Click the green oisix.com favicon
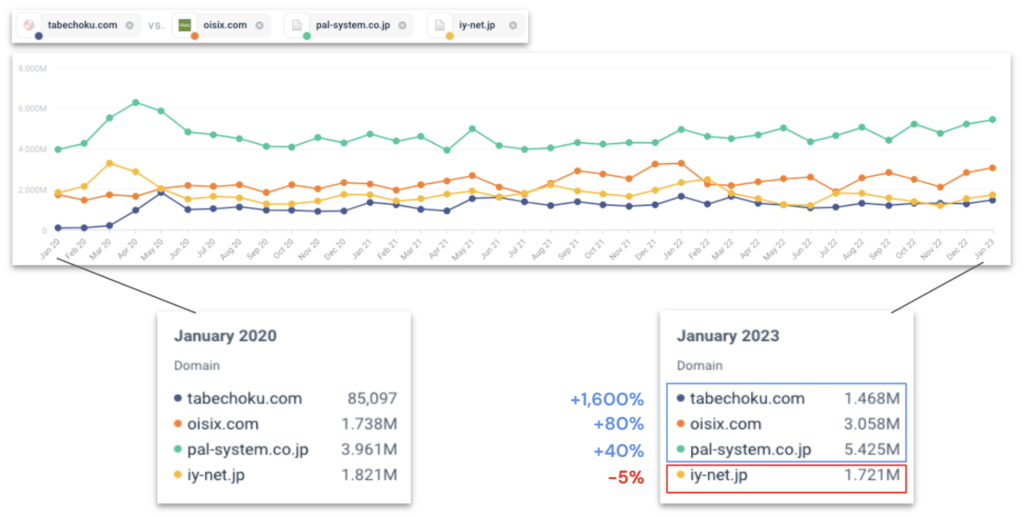Image resolution: width=1024 pixels, height=517 pixels. point(185,25)
